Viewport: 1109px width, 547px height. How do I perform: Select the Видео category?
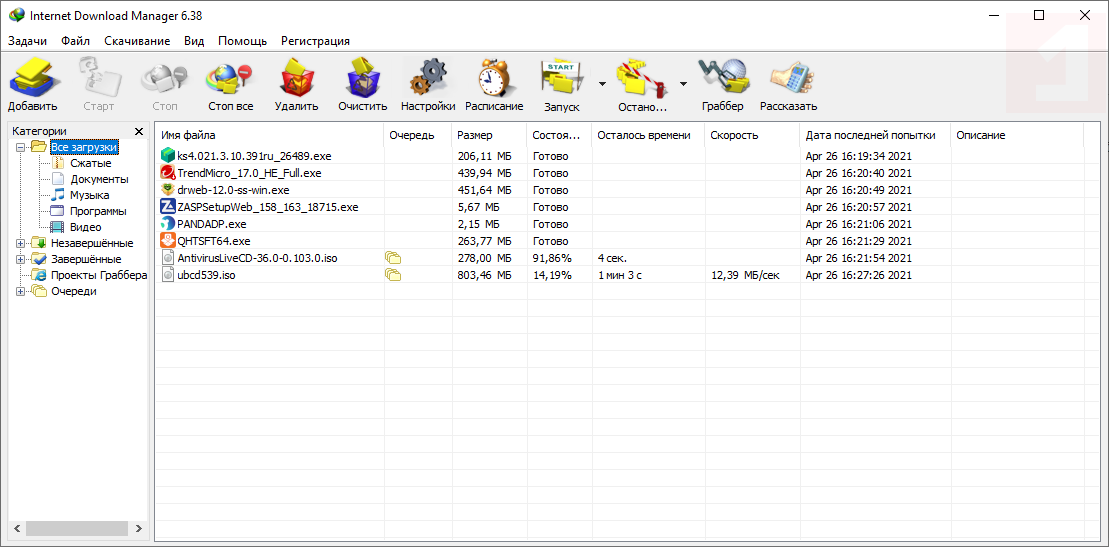point(86,227)
